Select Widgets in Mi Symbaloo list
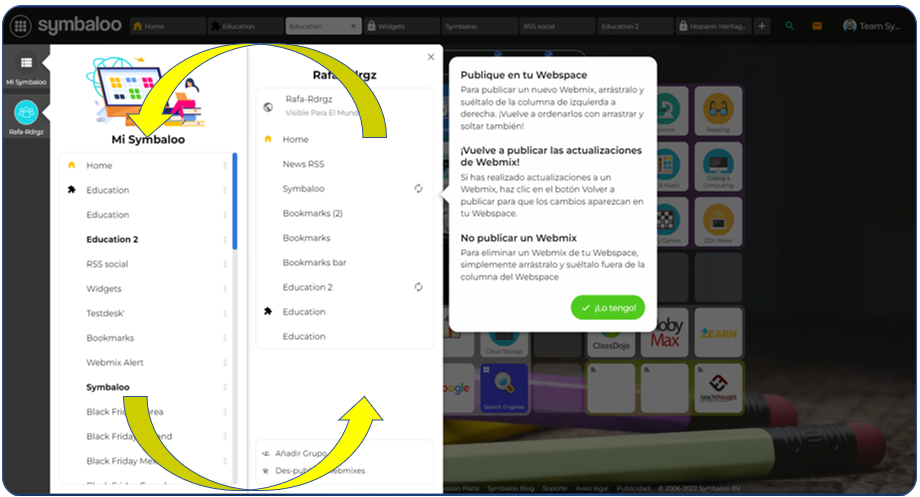Screen dimensions: 920x497 (x=104, y=289)
